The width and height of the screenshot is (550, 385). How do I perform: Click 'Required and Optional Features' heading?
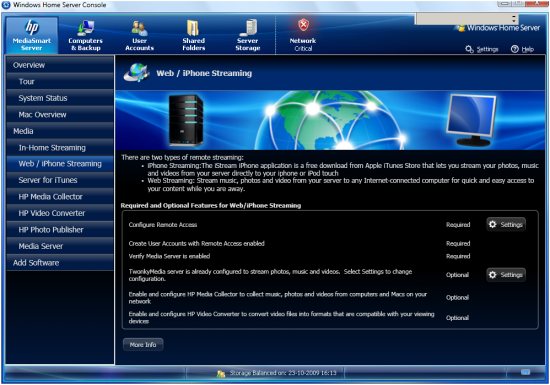click(211, 205)
